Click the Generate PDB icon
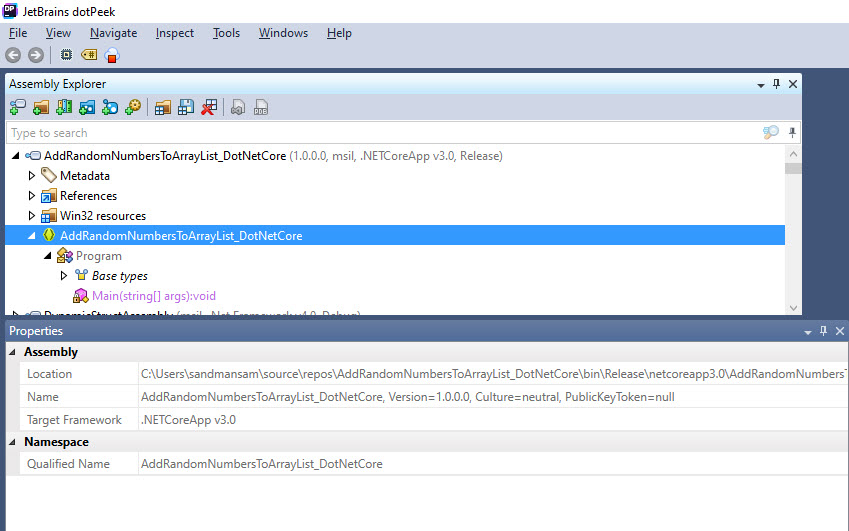 260,107
